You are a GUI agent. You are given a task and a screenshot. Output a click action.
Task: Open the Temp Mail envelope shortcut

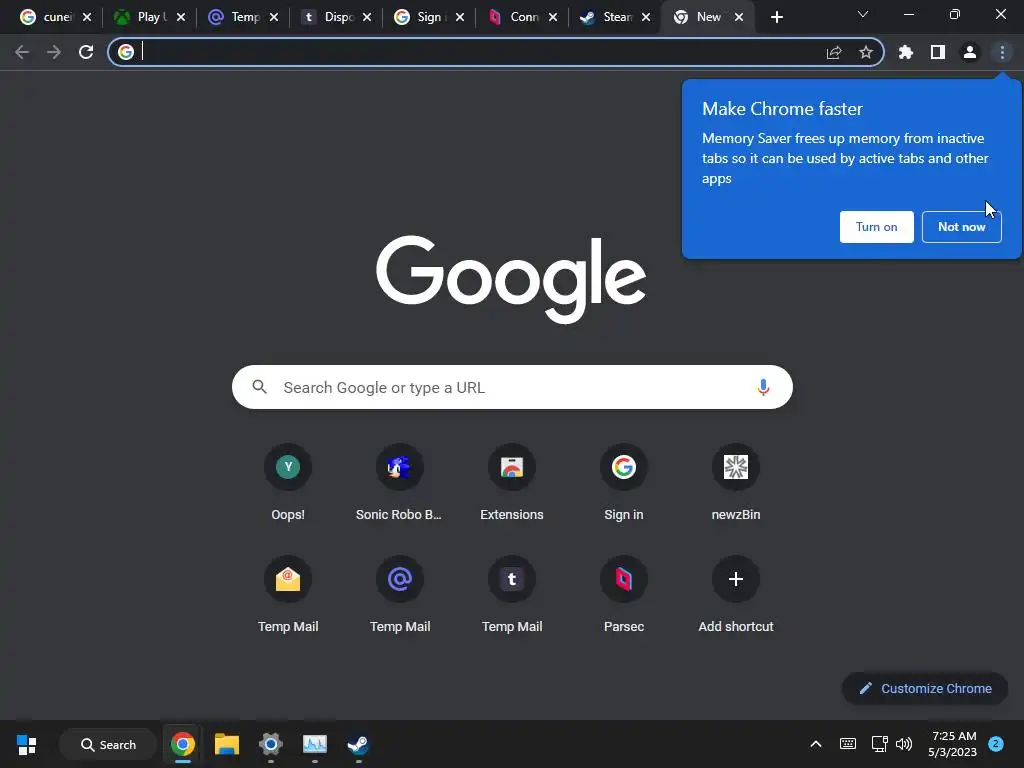tap(288, 595)
